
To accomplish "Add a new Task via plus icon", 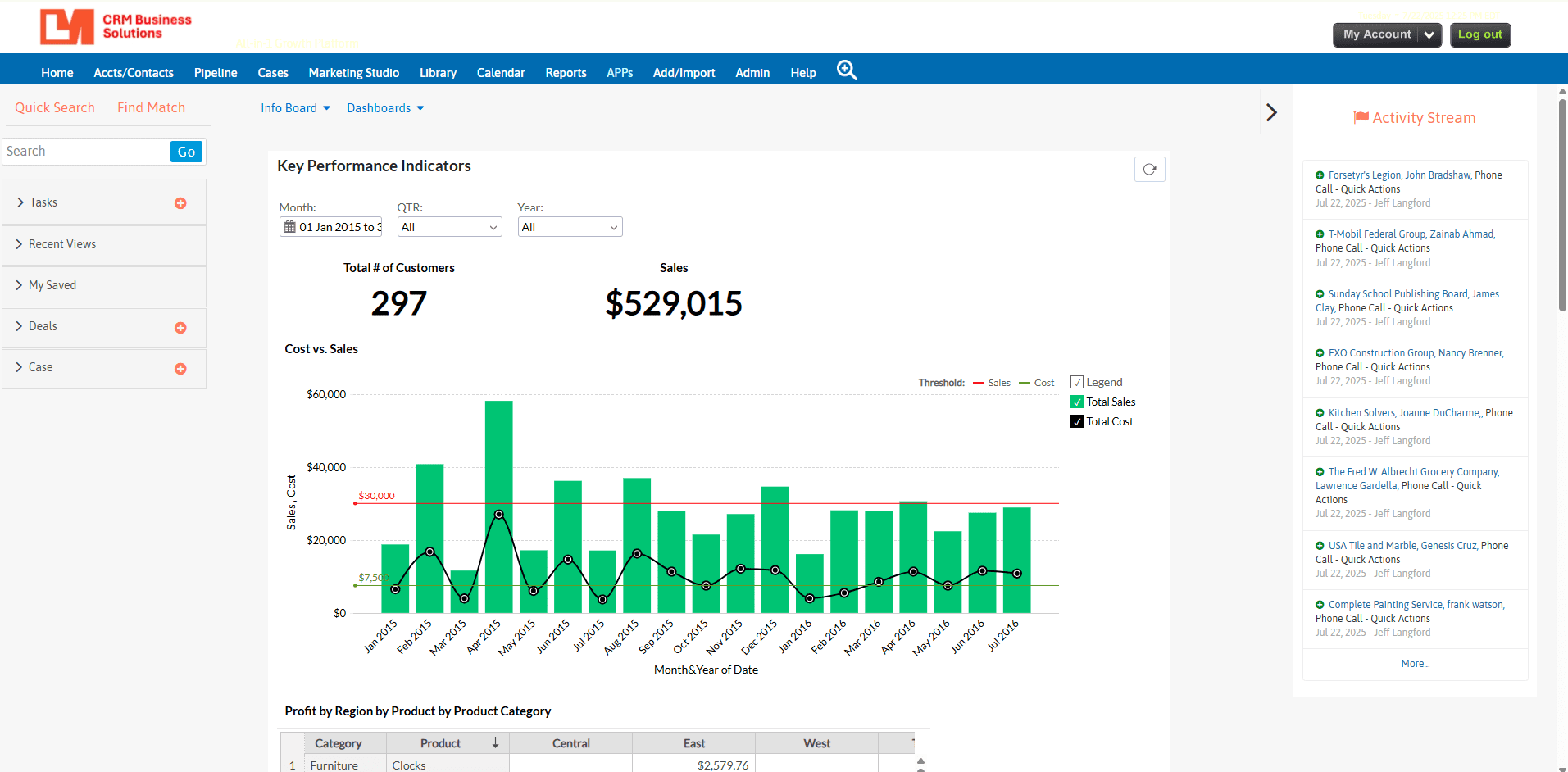I will click(180, 203).
